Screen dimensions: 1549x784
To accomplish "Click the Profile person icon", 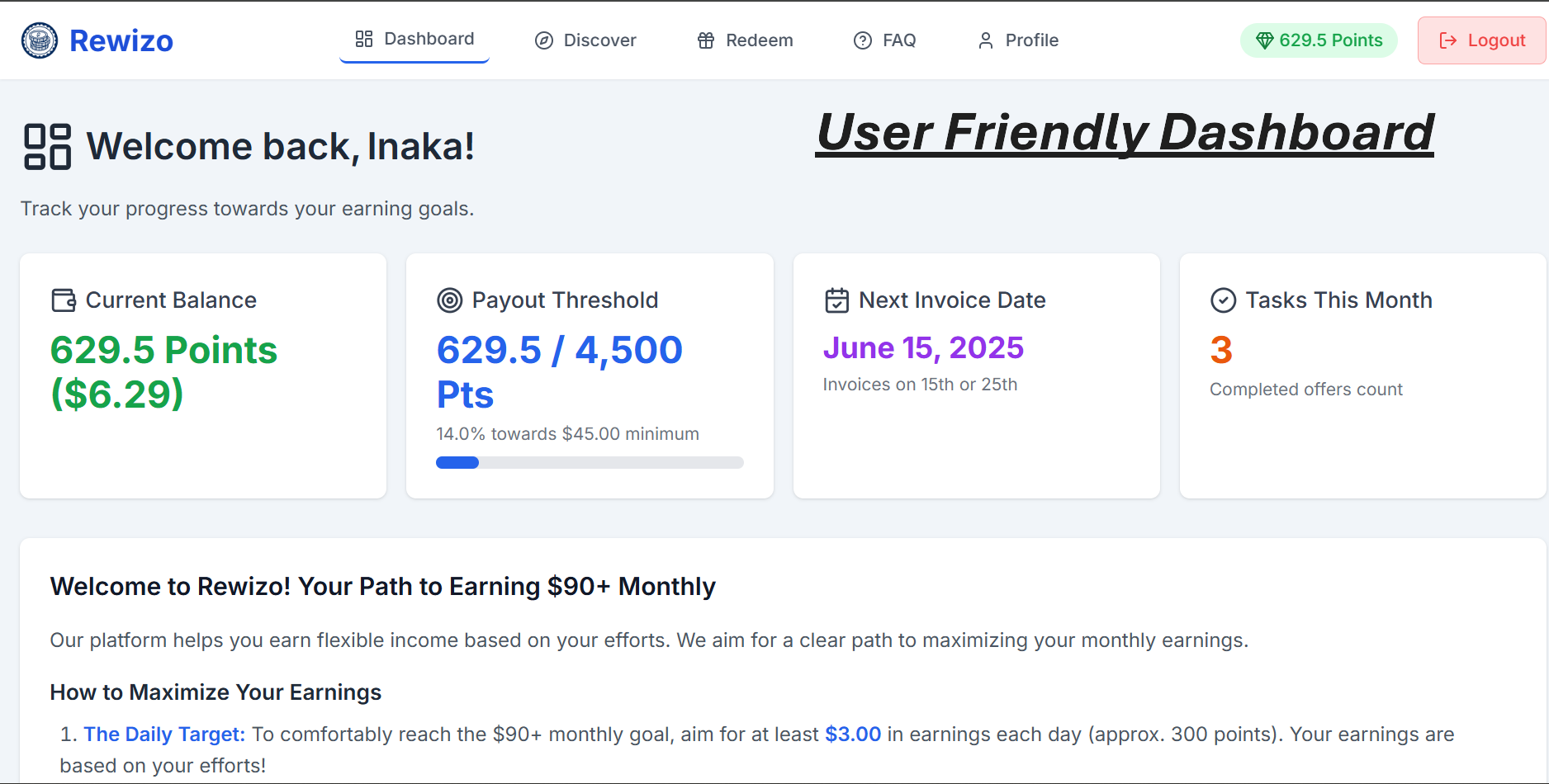I will 986,40.
